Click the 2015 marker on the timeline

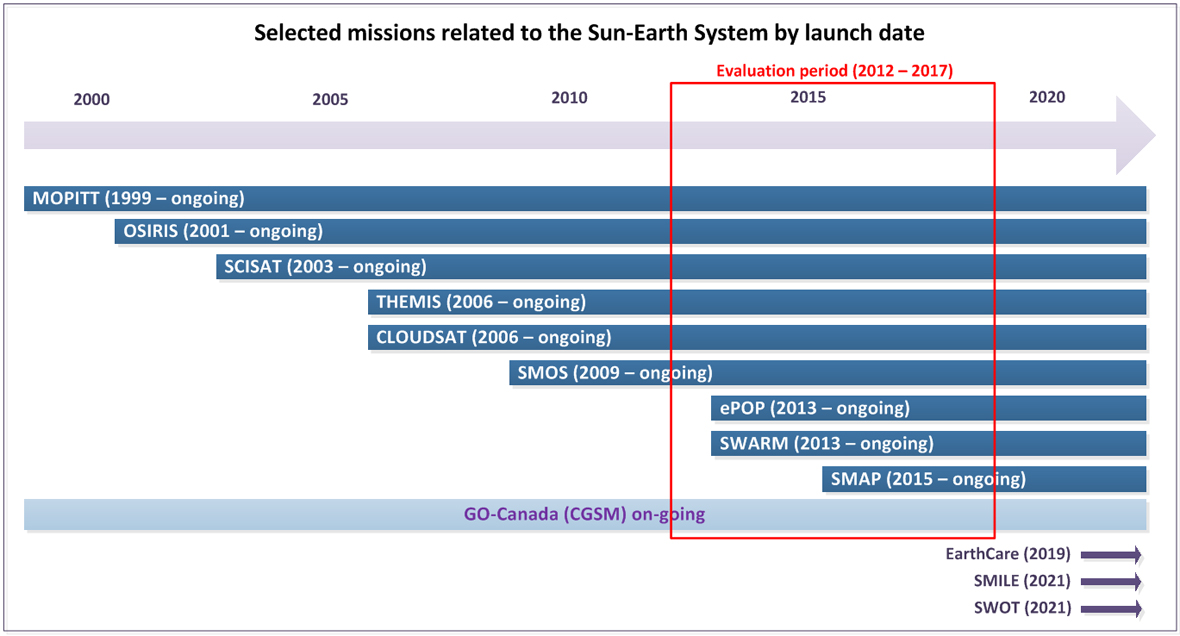click(x=808, y=97)
